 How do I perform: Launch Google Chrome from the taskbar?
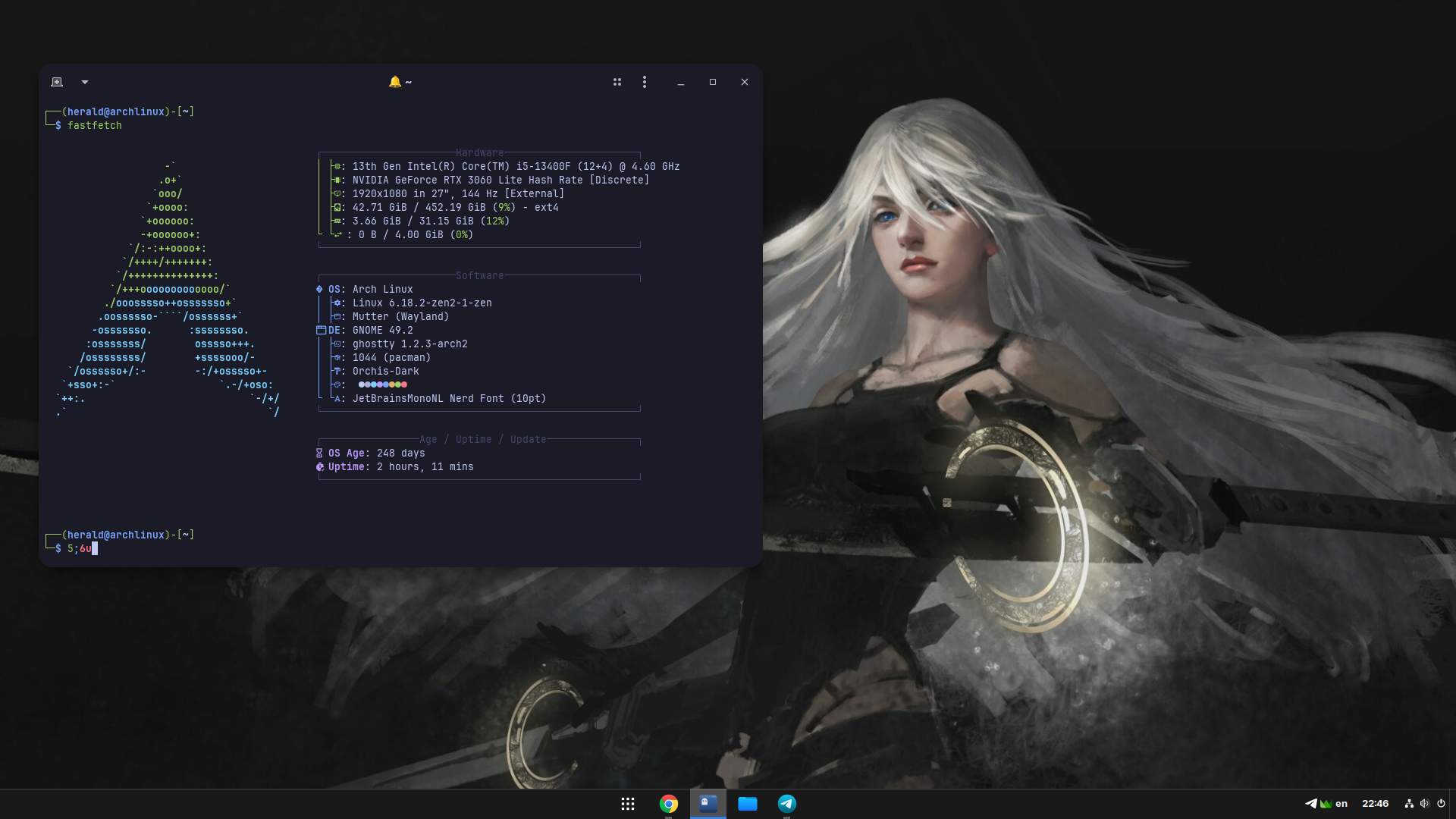pos(668,804)
